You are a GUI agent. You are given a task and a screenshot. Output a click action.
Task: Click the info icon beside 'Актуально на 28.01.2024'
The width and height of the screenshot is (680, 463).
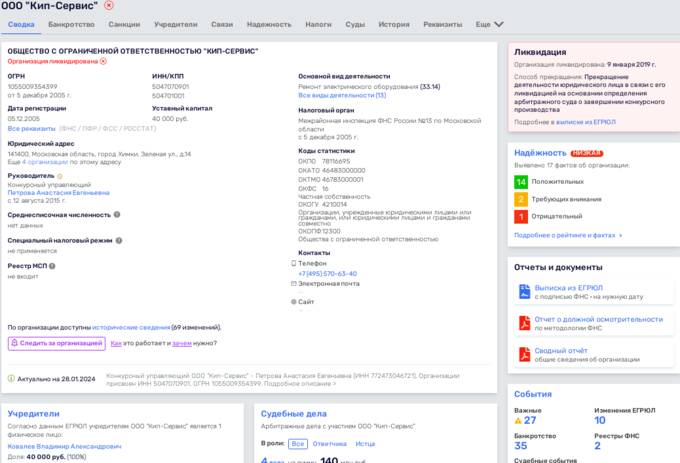[11, 378]
